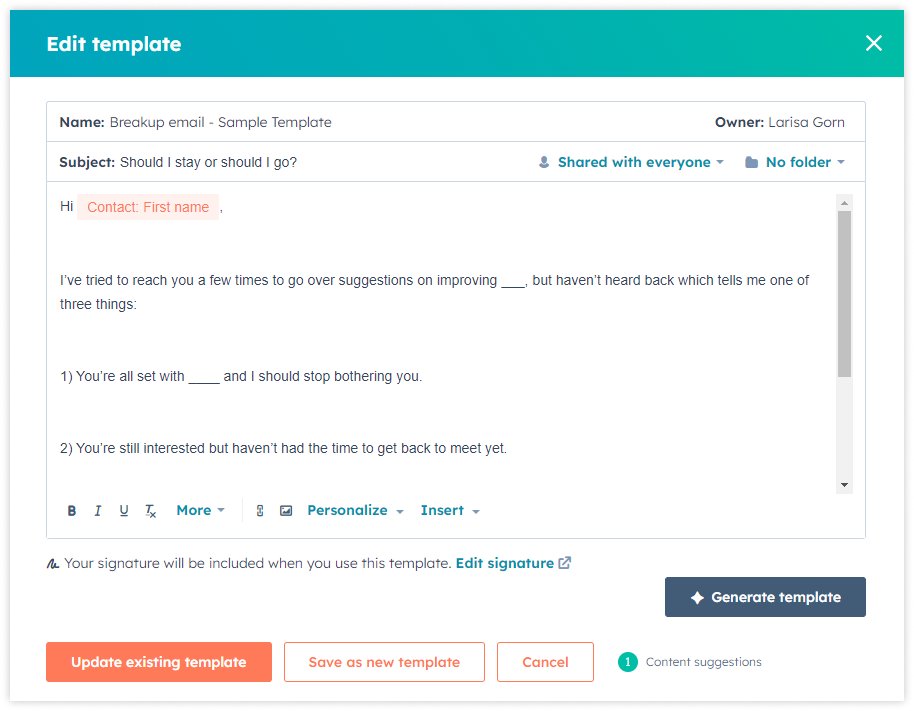Open the Edit signature link
Viewport: 914px width, 711px height.
[506, 563]
